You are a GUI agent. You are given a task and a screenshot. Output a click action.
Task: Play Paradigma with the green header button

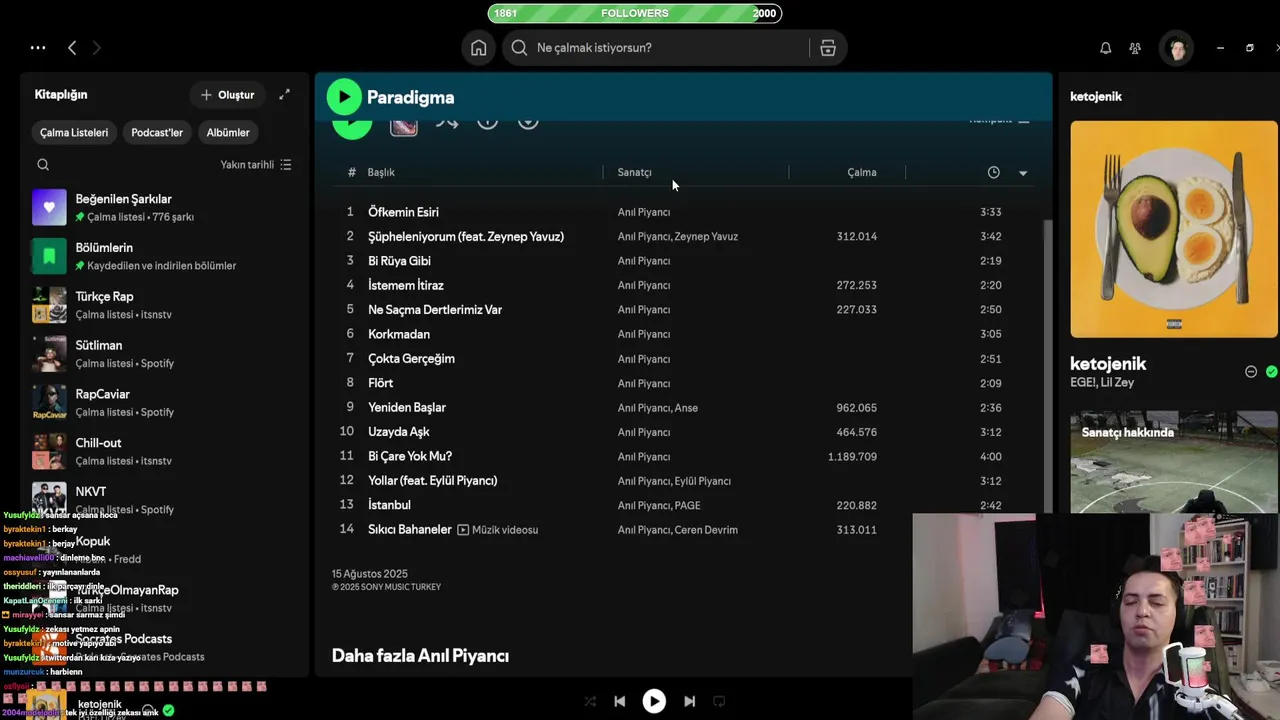pyautogui.click(x=344, y=97)
